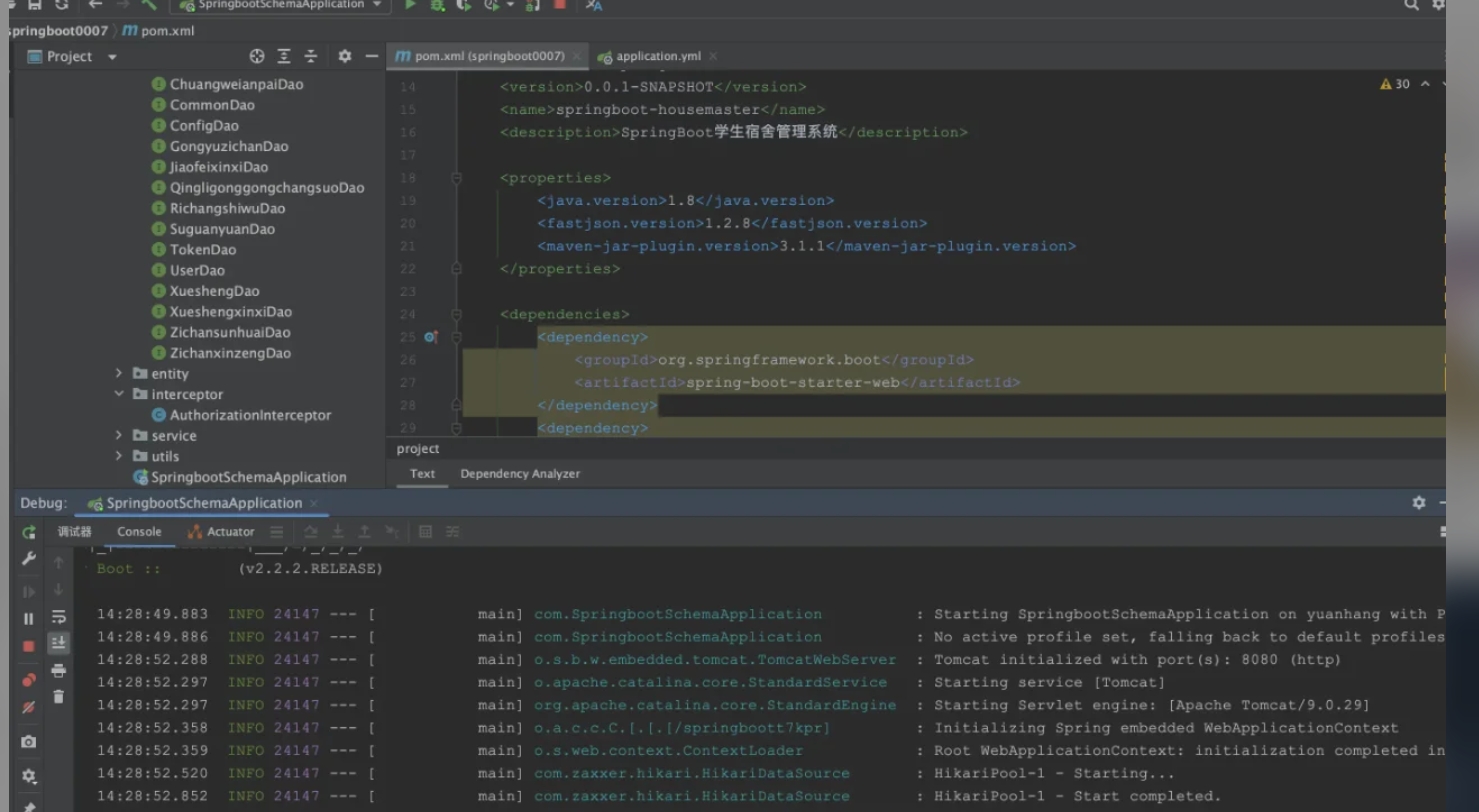The width and height of the screenshot is (1479, 812).
Task: View breakpoints double red dot icon
Action: [29, 680]
